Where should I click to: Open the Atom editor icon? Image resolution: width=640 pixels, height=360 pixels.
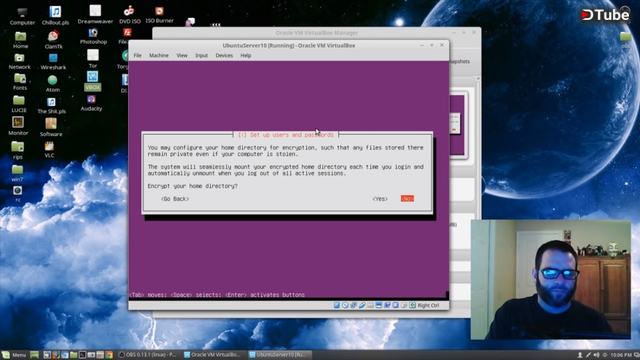[52, 84]
